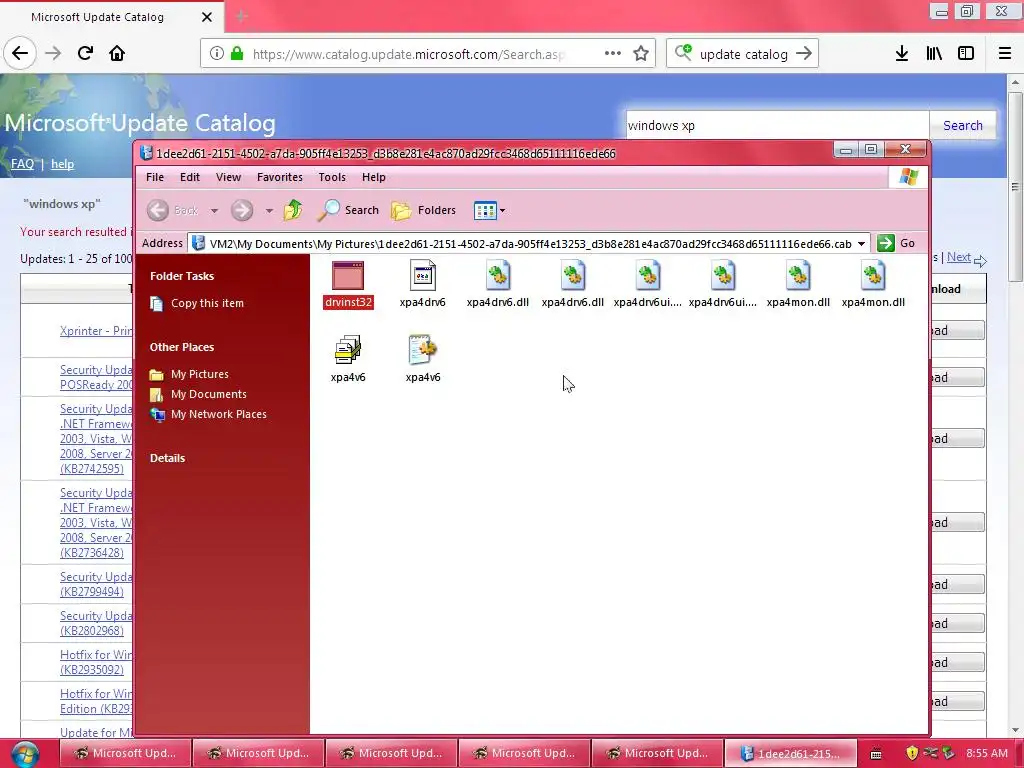Select the xpa4v6 file with printer icon
Image resolution: width=1024 pixels, height=768 pixels.
347,350
